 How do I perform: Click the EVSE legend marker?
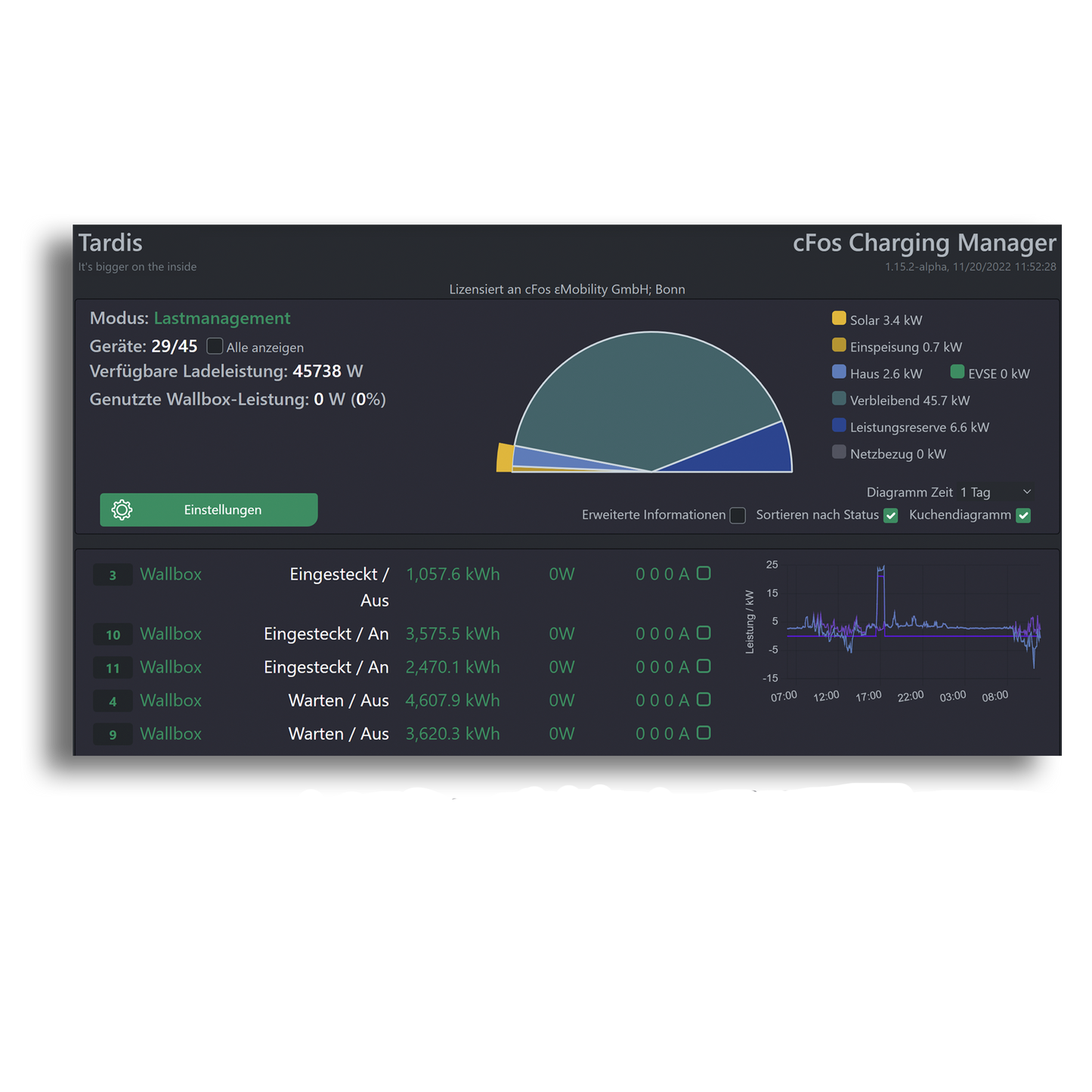[957, 372]
